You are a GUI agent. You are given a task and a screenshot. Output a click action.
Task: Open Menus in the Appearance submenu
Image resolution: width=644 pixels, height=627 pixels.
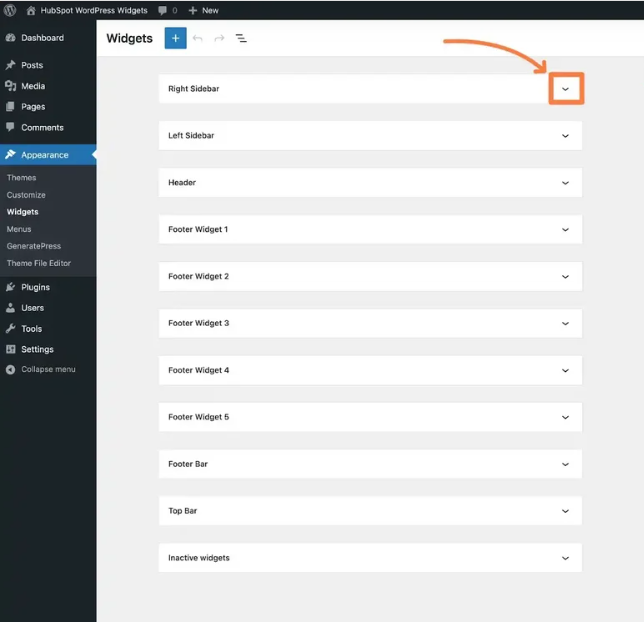point(19,229)
